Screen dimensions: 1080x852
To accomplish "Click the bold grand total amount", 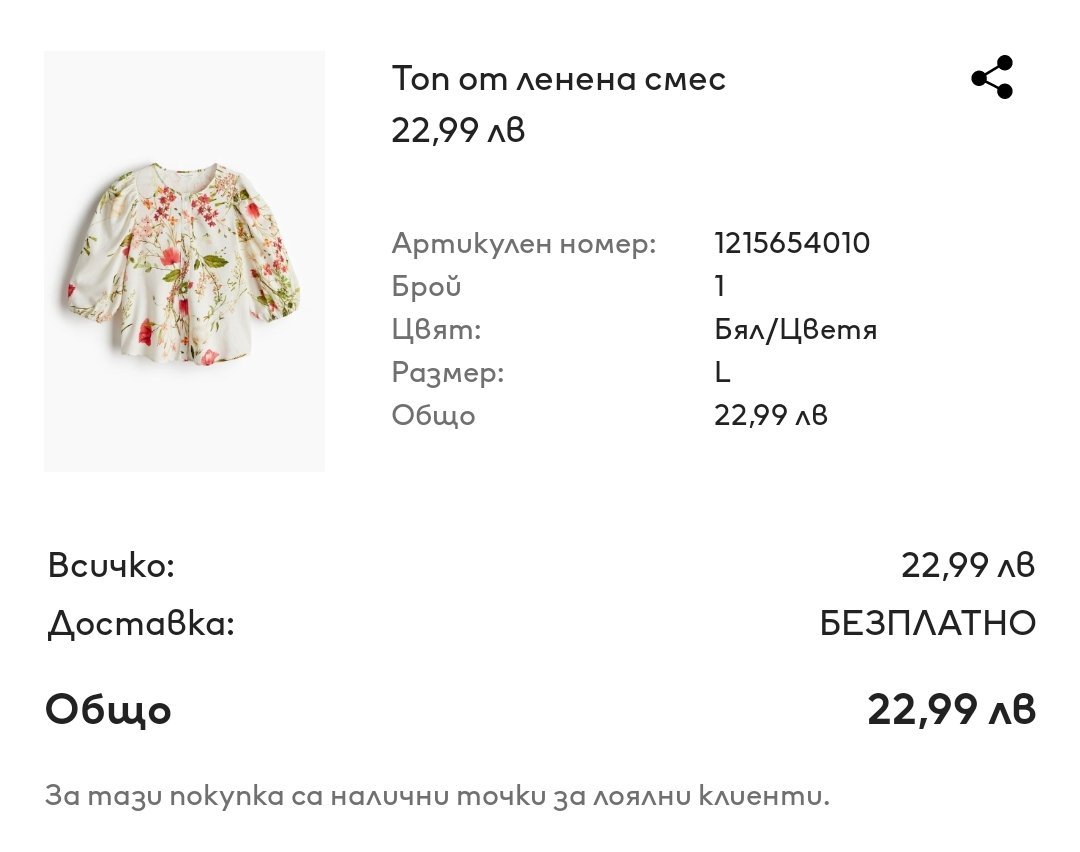I will [x=950, y=710].
